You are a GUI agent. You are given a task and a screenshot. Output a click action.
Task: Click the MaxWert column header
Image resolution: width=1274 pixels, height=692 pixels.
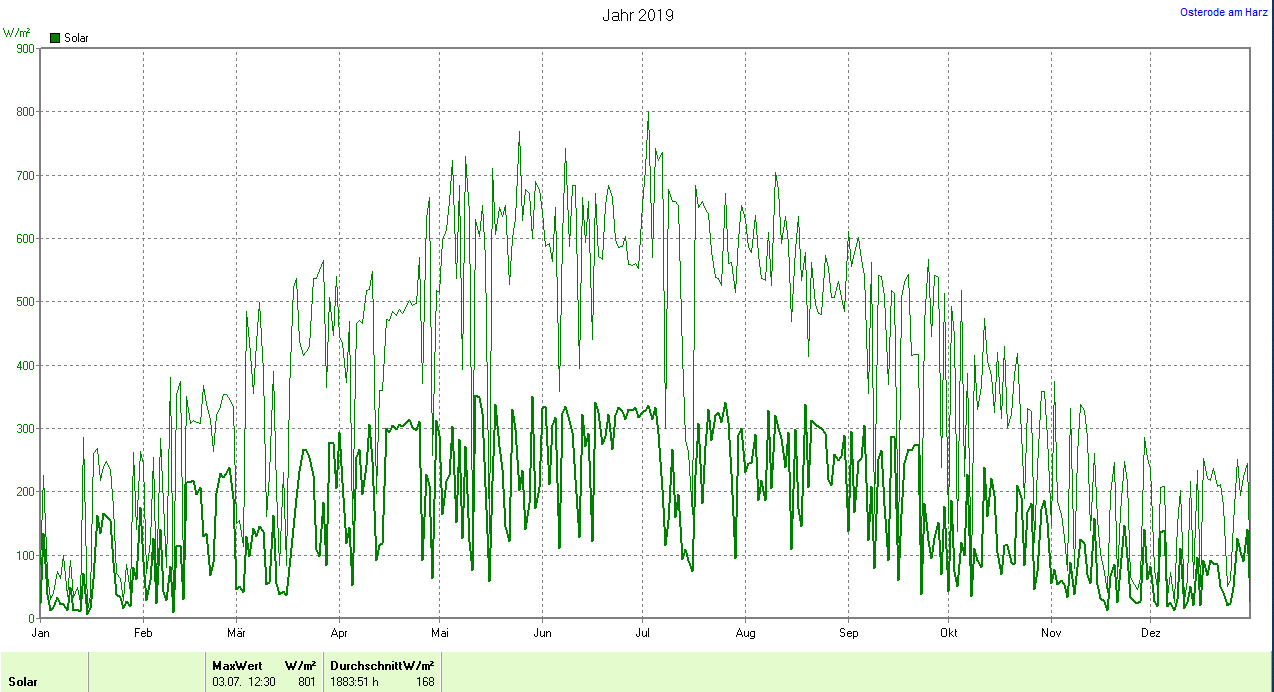(236, 666)
